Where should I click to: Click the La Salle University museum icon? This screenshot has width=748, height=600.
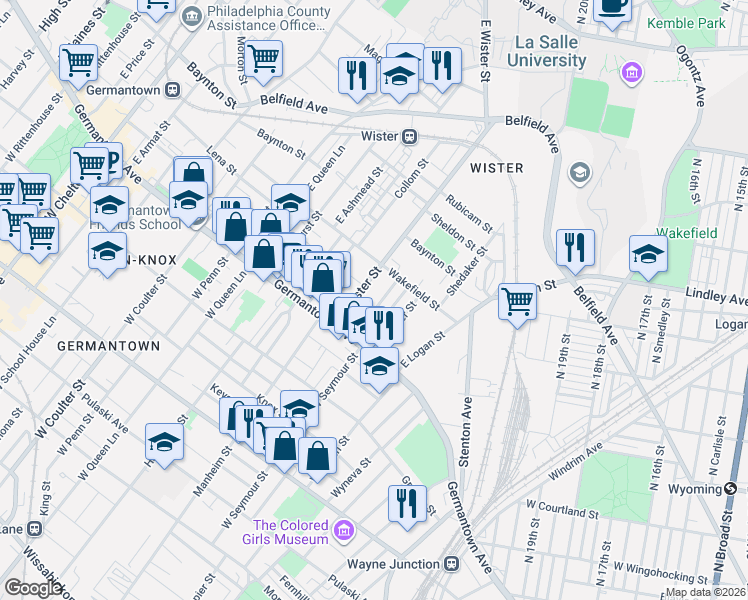pos(632,73)
